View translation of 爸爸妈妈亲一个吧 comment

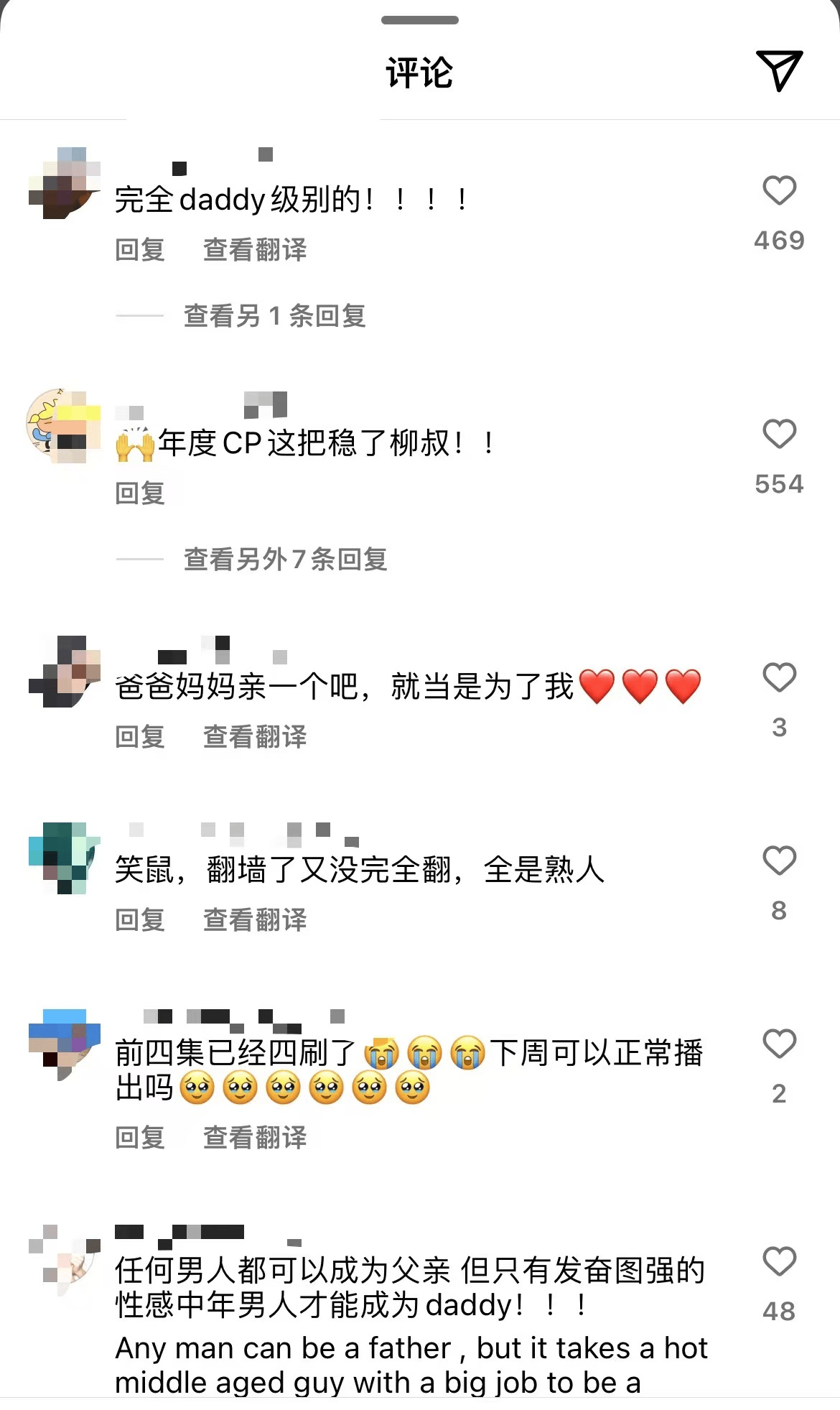(255, 737)
